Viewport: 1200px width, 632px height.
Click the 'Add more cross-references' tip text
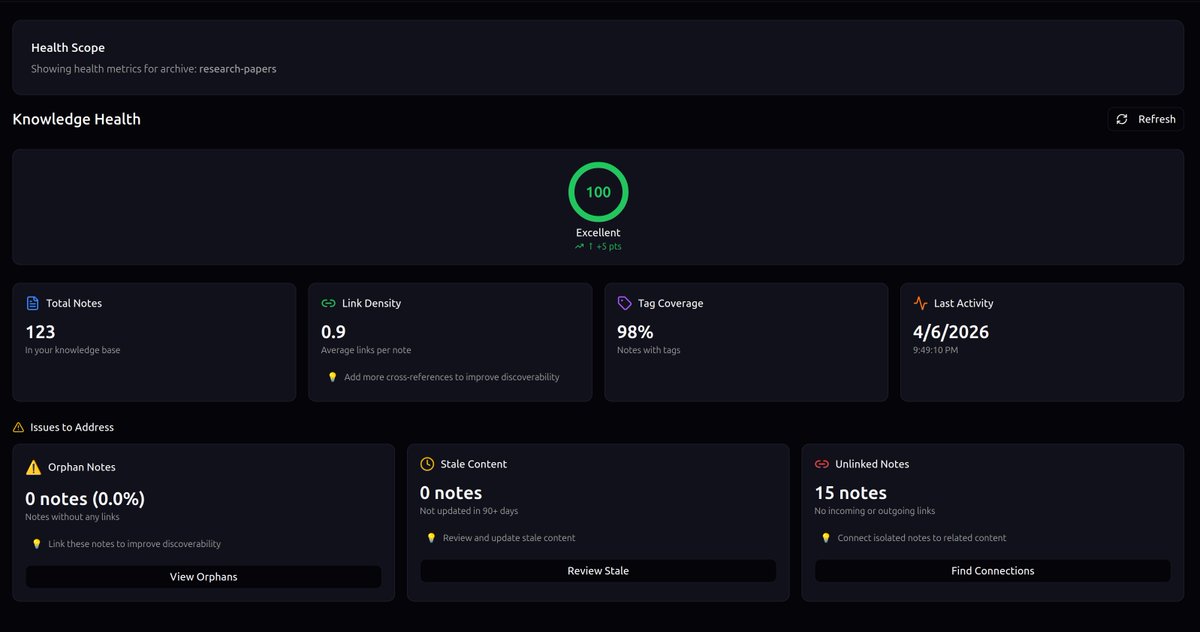coord(452,377)
